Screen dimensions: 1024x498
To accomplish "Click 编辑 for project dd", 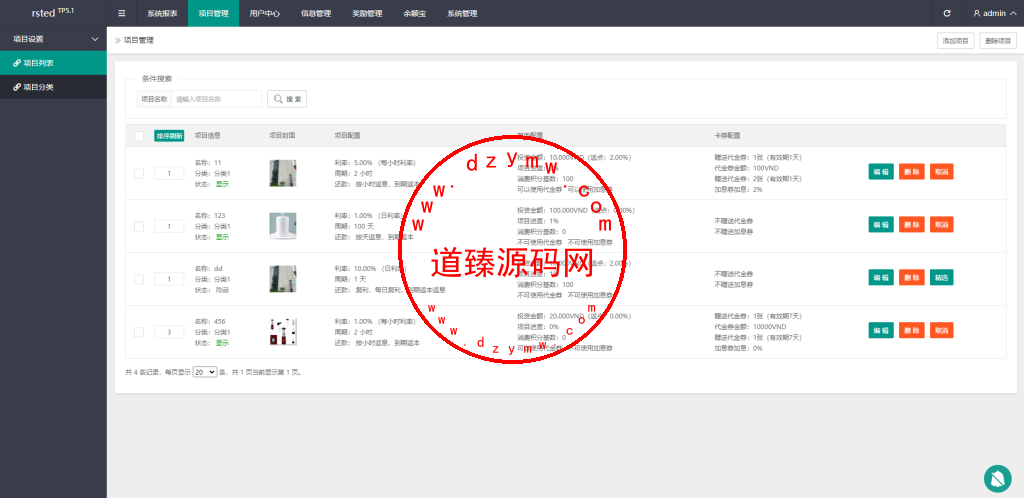I will point(881,277).
